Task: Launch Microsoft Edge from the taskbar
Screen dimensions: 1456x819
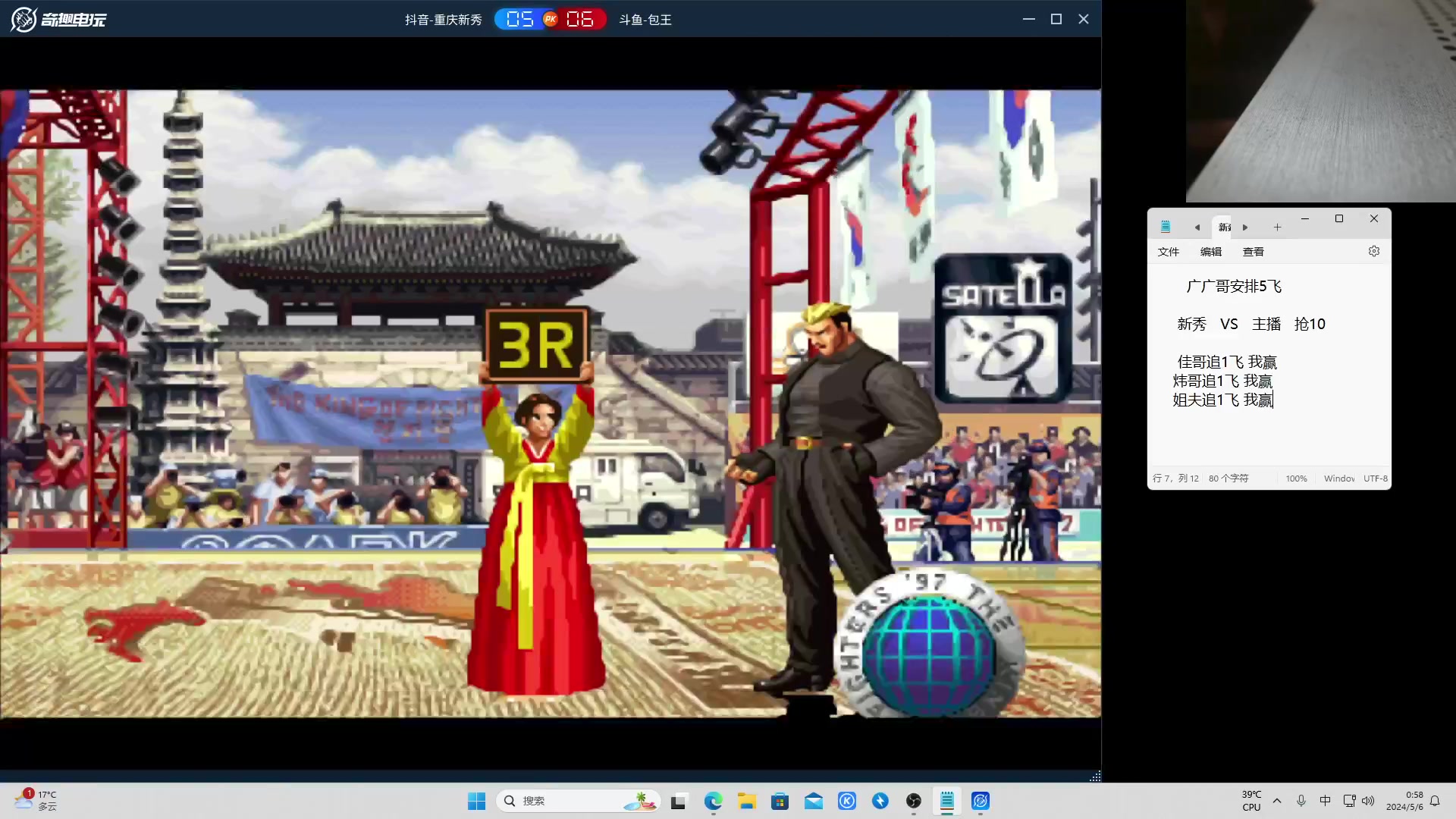Action: 713,801
